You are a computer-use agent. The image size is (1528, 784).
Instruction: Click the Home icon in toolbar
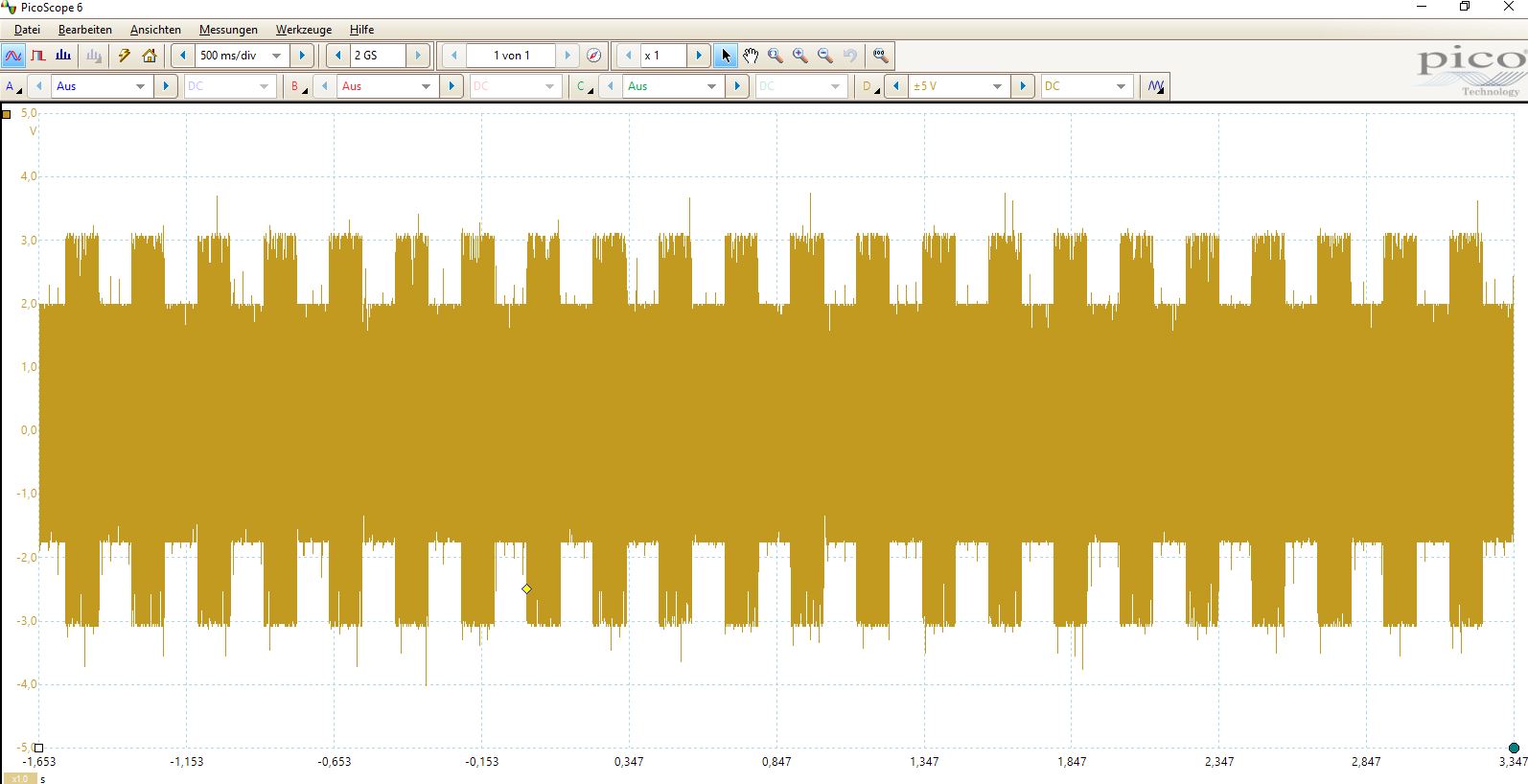coord(149,56)
